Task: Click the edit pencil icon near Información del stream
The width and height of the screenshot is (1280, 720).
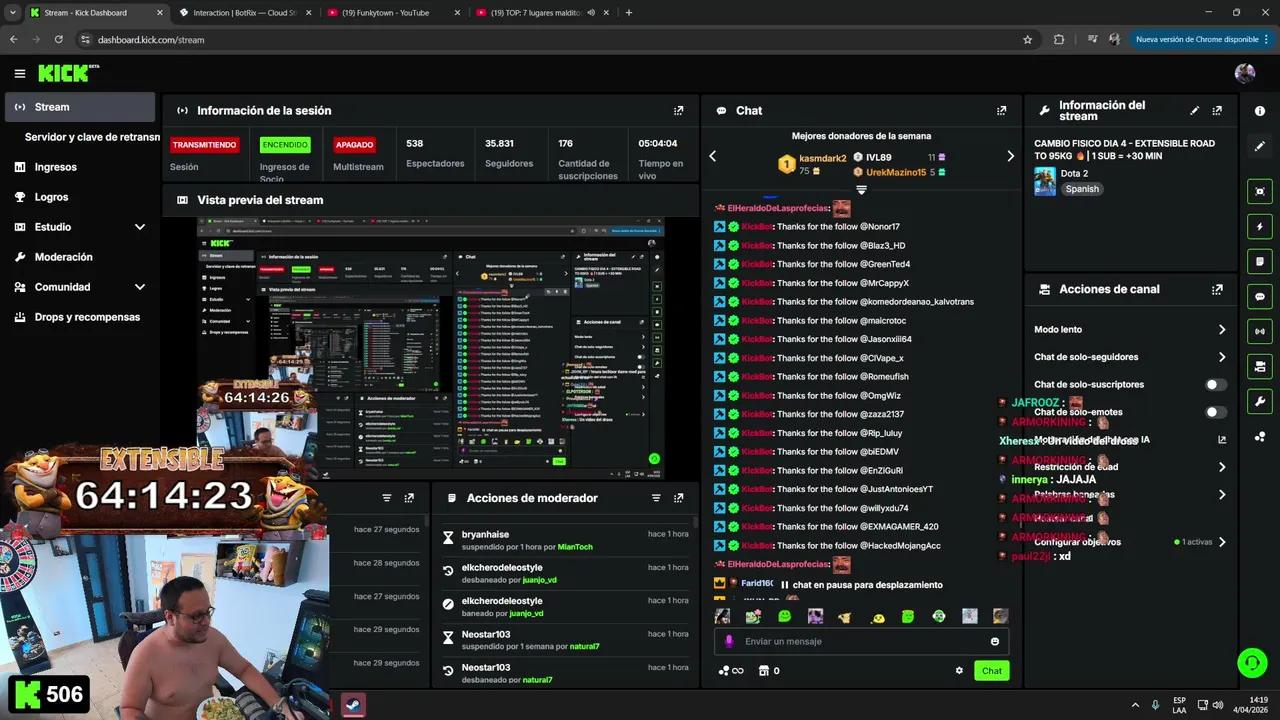Action: pos(1193,111)
